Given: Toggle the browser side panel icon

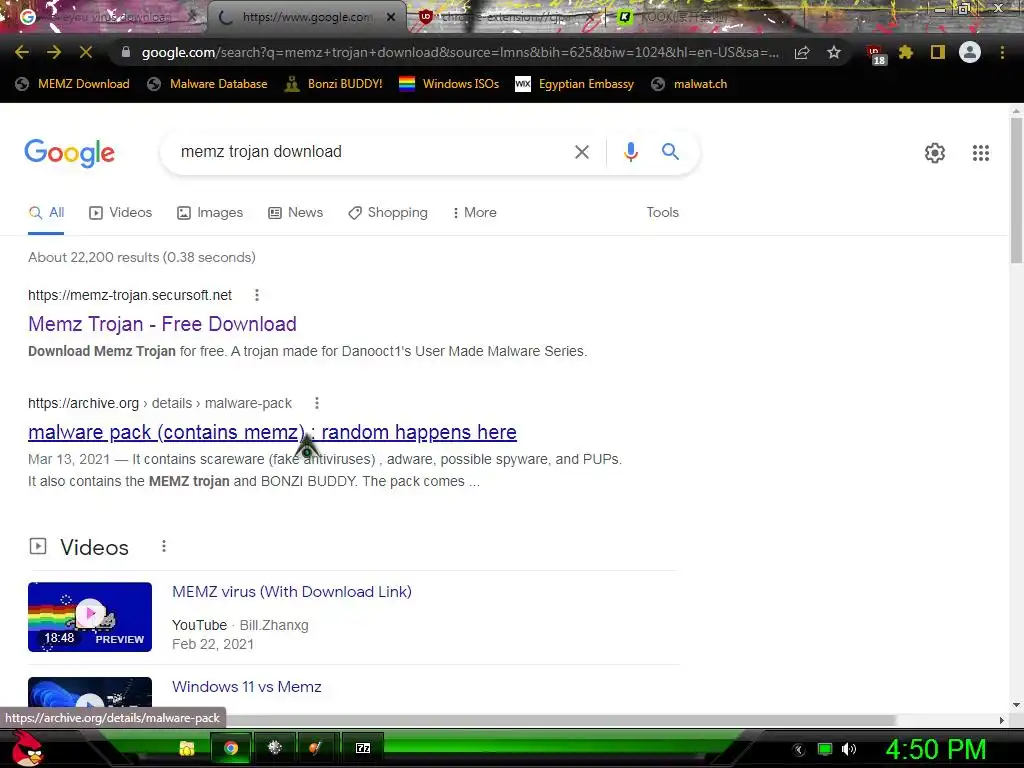Looking at the screenshot, I should click(938, 52).
